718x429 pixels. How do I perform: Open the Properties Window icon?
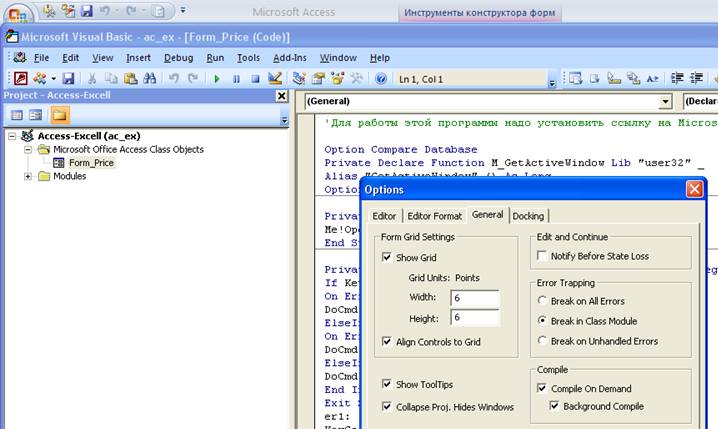318,79
